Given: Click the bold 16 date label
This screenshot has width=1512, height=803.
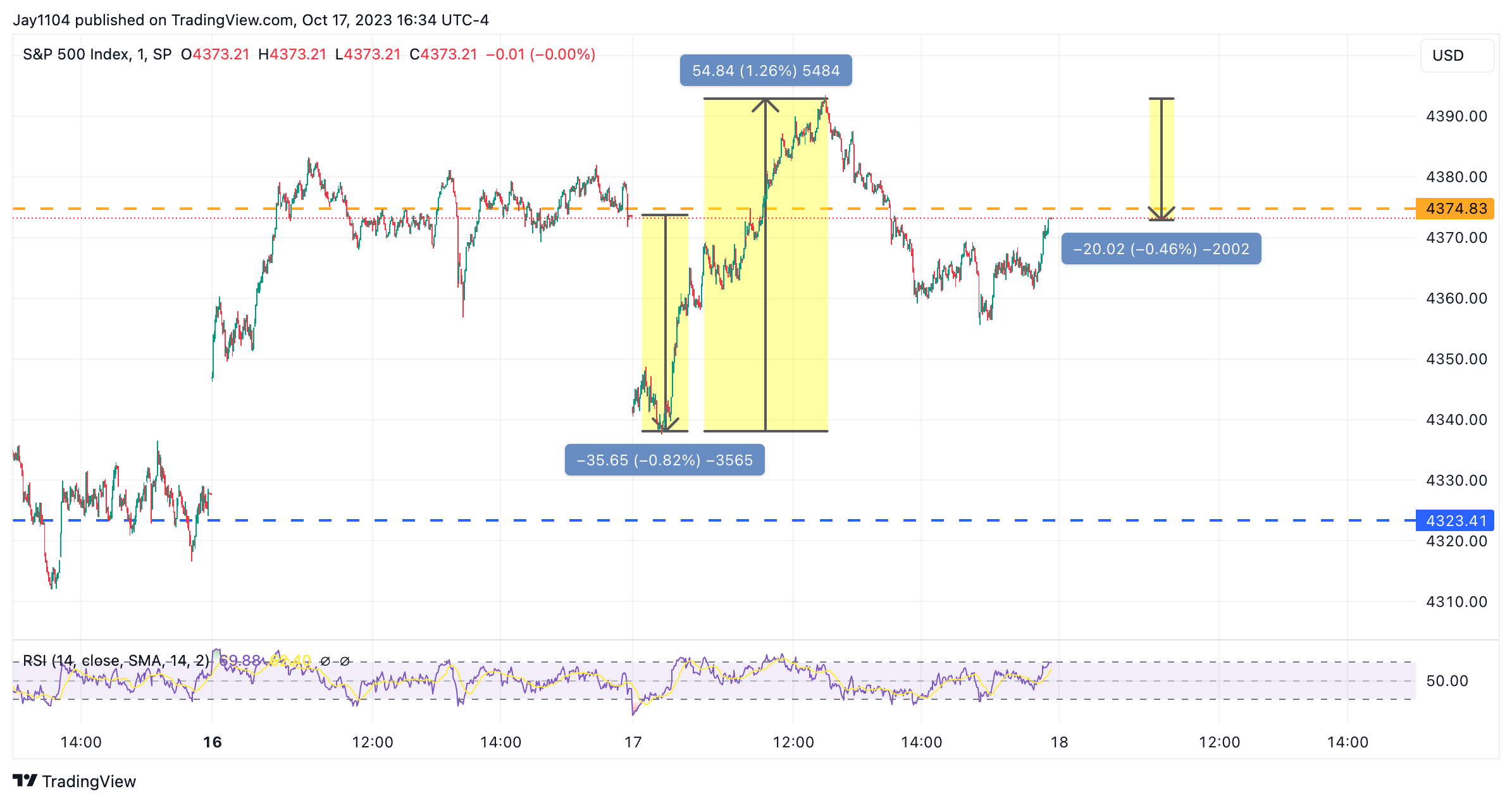Looking at the screenshot, I should tap(213, 742).
